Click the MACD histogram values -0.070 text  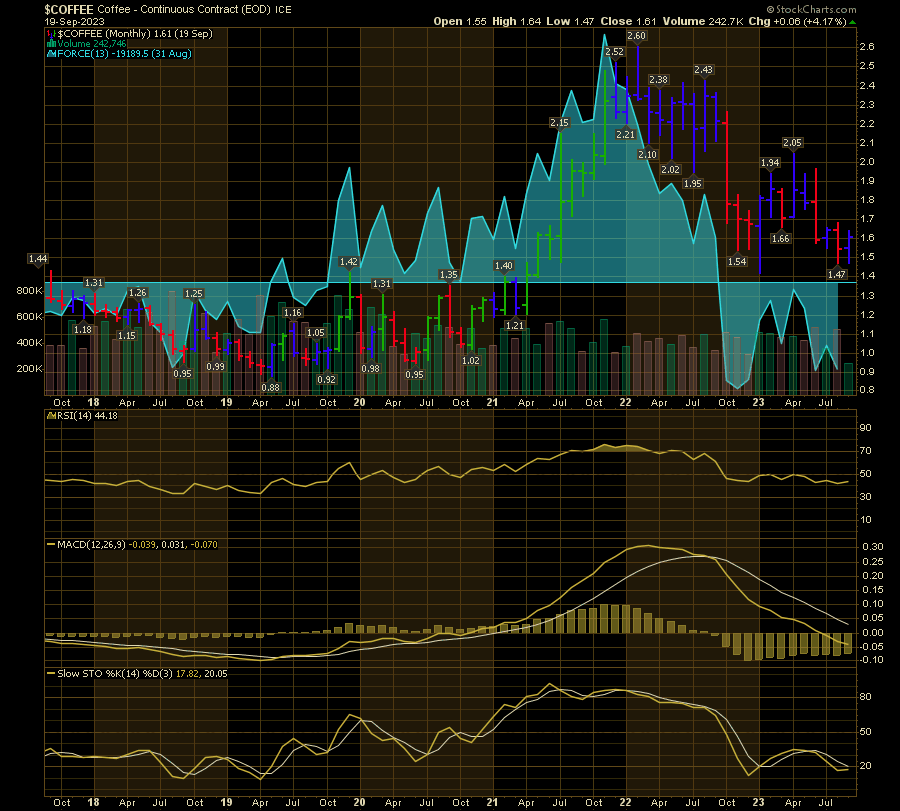point(205,544)
